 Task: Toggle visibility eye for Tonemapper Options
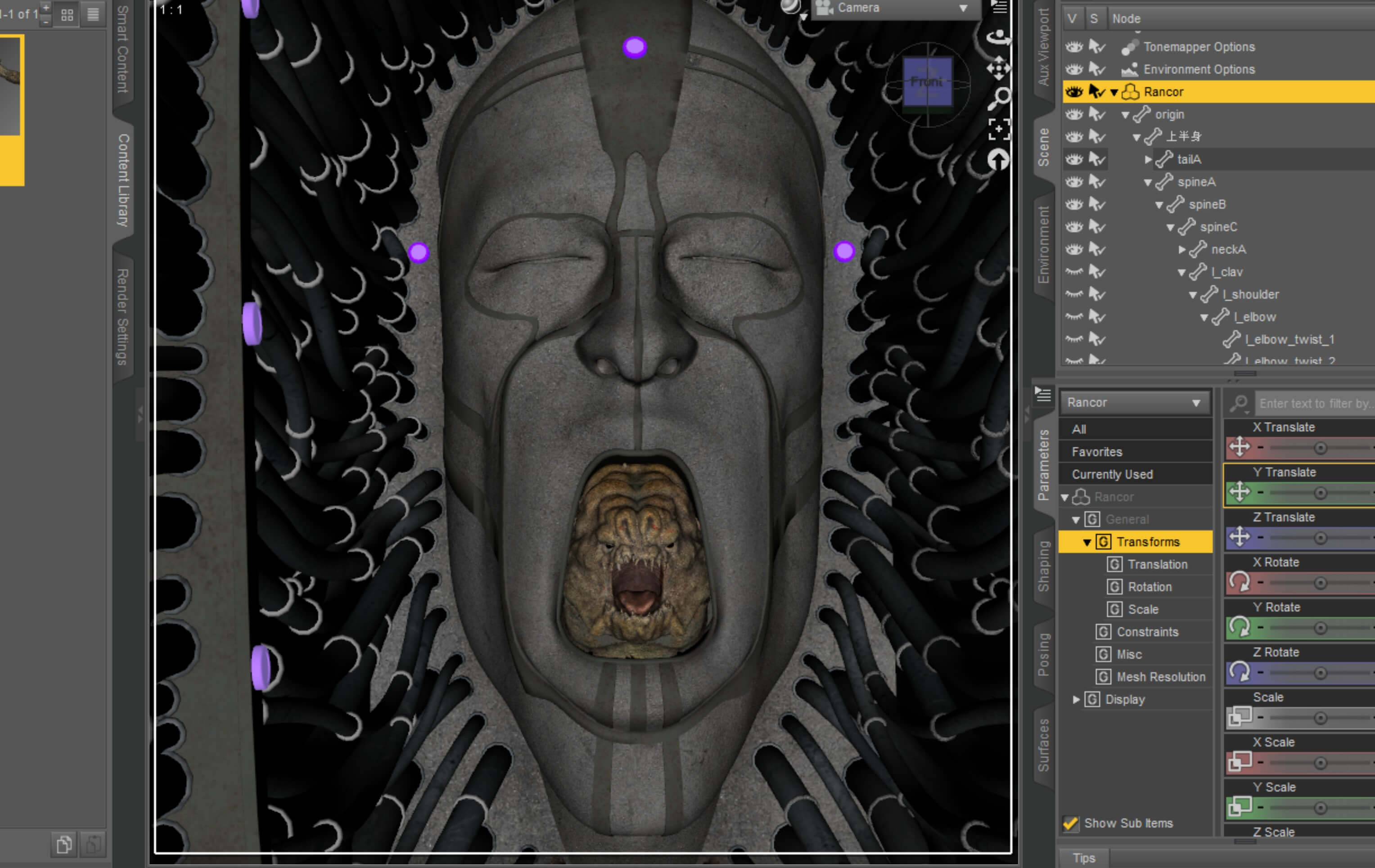[x=1074, y=47]
